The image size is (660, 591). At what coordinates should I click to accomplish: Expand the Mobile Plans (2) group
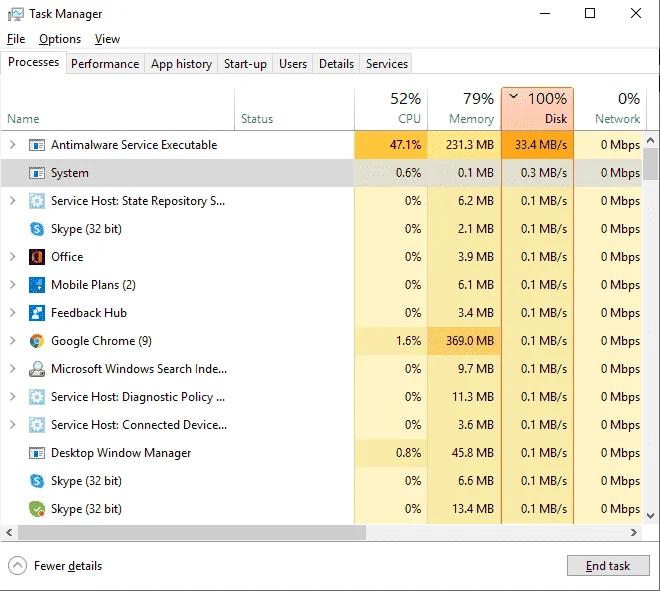coord(13,285)
